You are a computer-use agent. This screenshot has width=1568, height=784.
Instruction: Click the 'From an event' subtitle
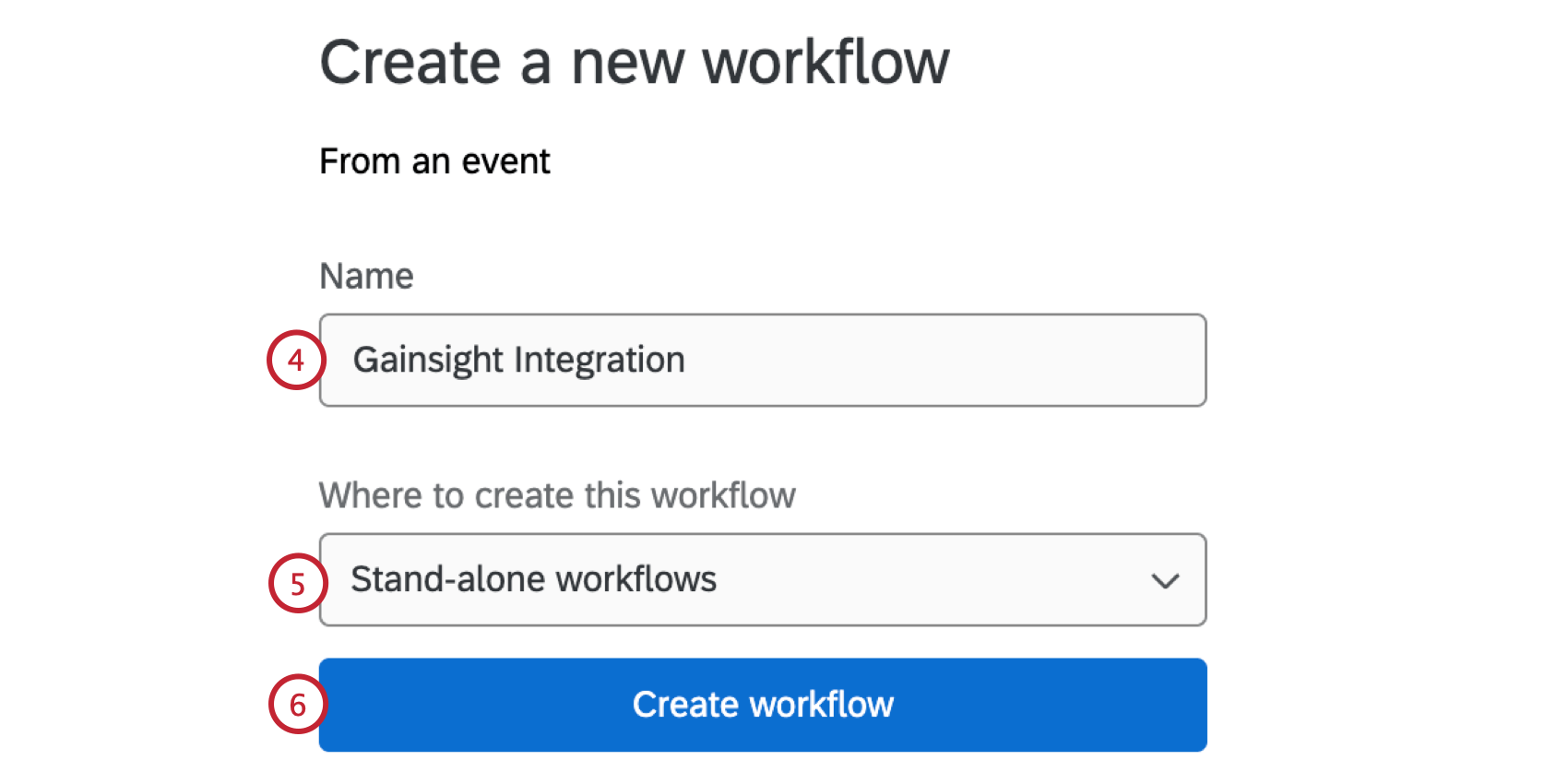(434, 161)
